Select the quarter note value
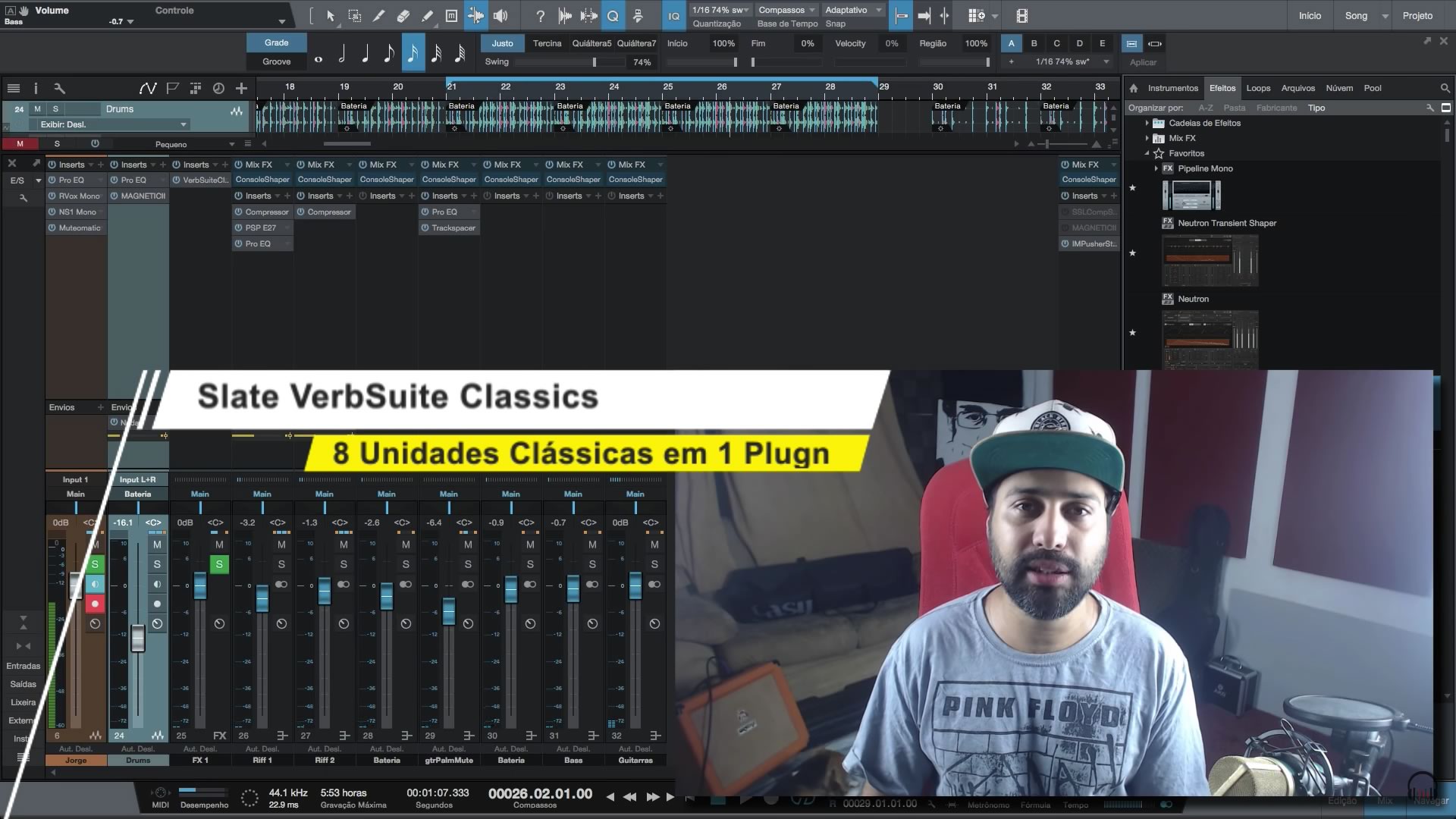 (x=366, y=53)
